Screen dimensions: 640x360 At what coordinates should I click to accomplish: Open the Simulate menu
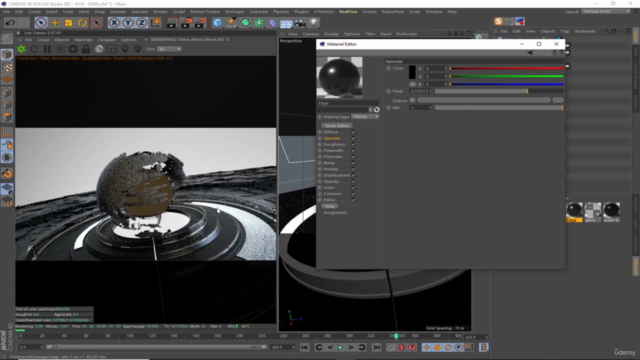pos(140,12)
